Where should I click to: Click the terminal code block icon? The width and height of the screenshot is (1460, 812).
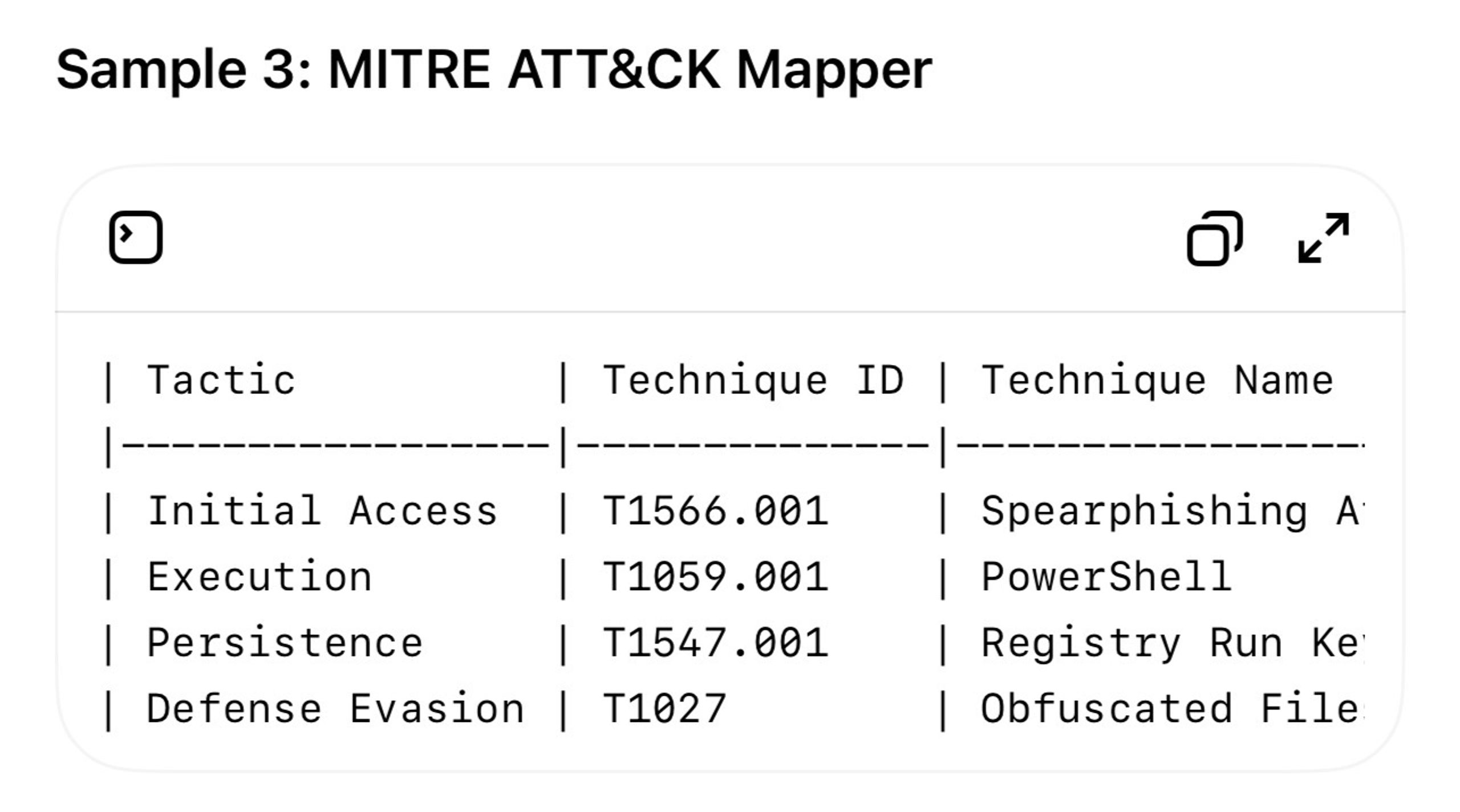pos(136,237)
